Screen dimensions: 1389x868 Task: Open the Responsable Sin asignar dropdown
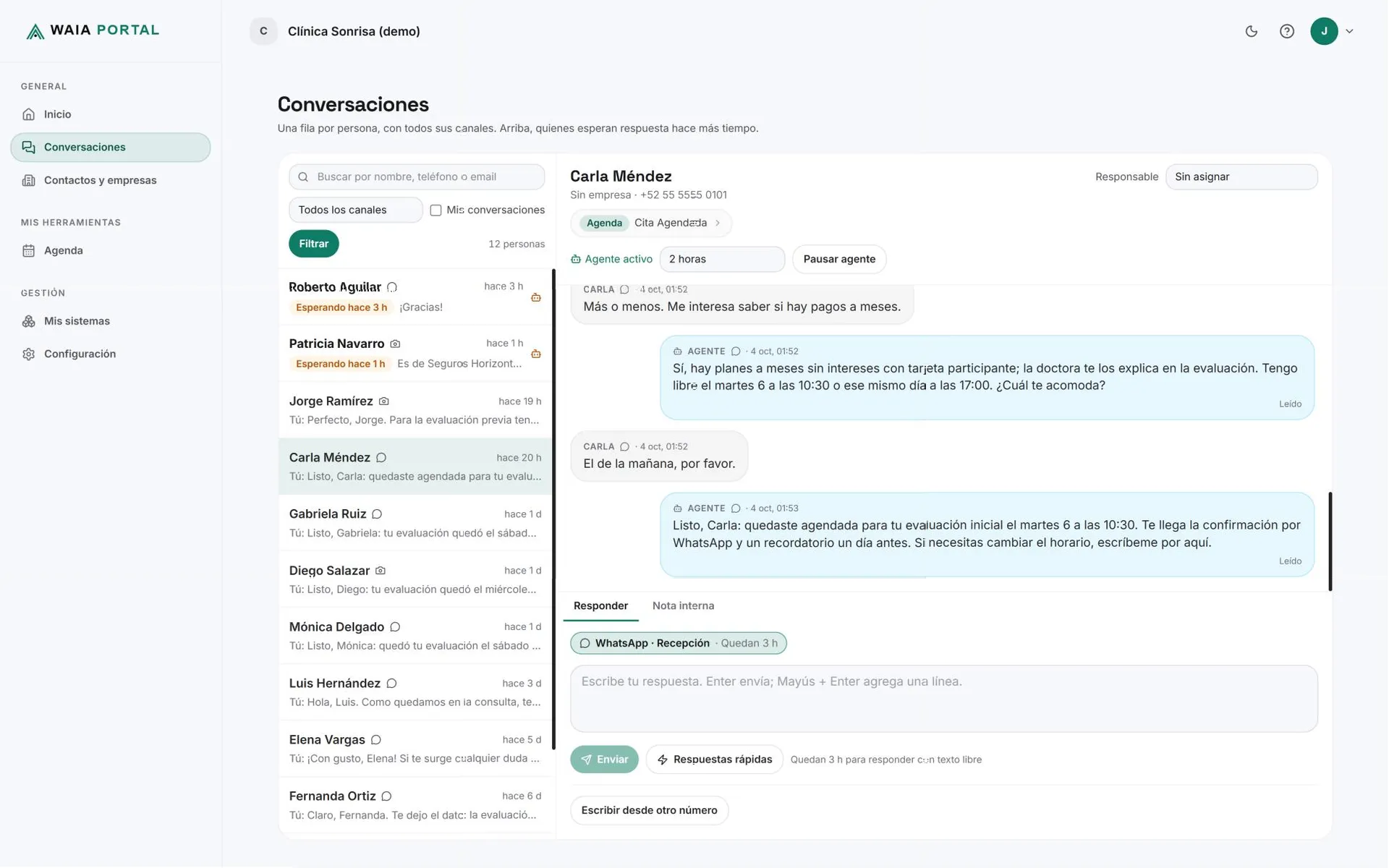[x=1241, y=176]
